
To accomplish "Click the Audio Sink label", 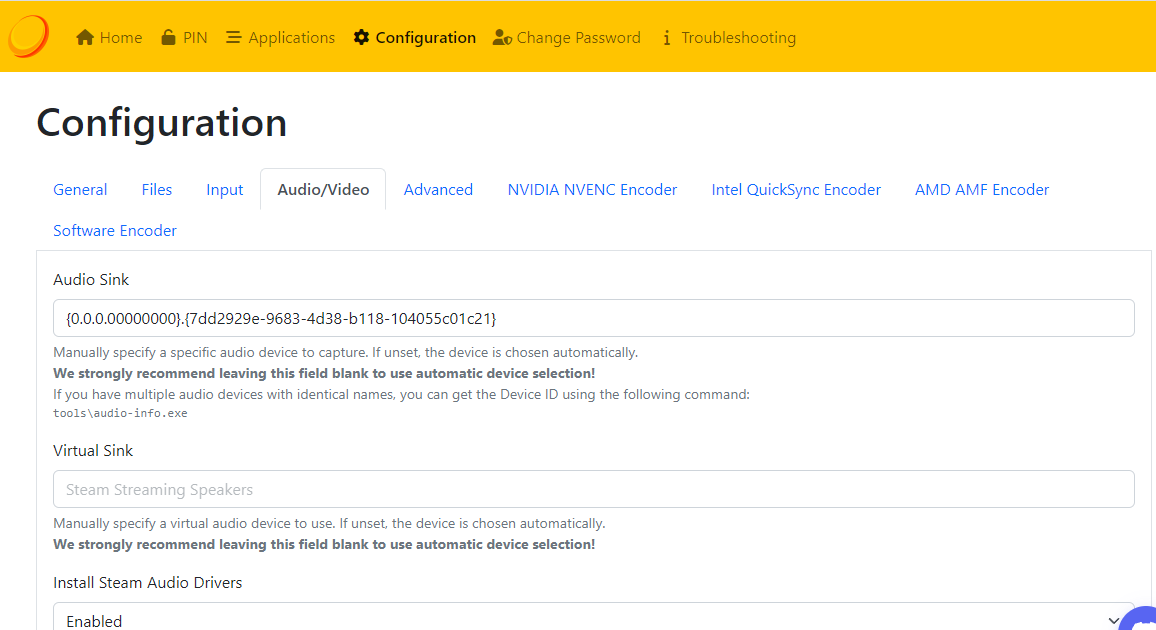I will point(91,280).
